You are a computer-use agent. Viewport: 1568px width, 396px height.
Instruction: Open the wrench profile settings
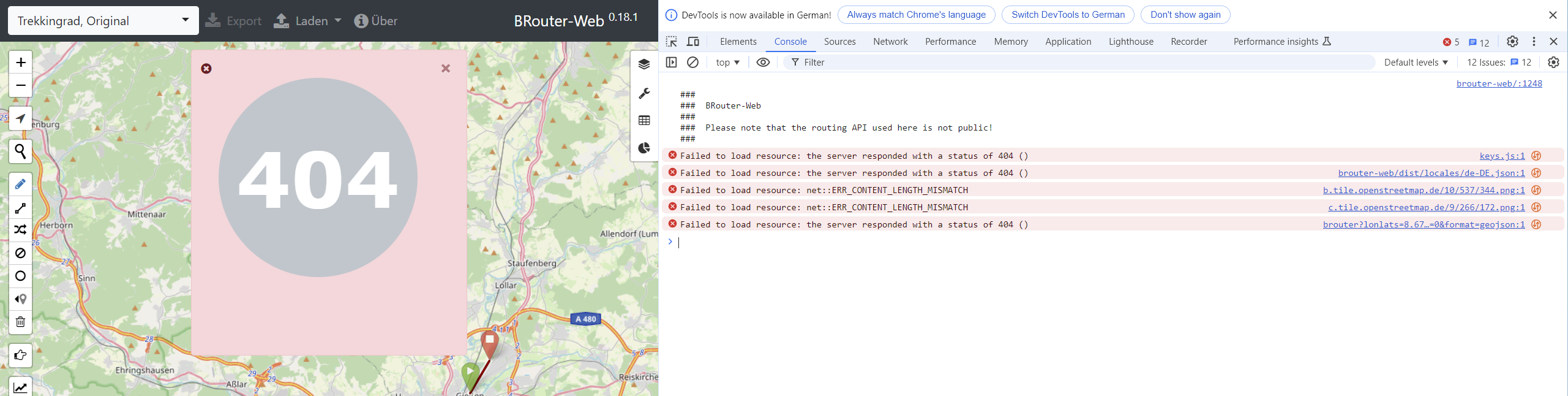click(x=644, y=93)
